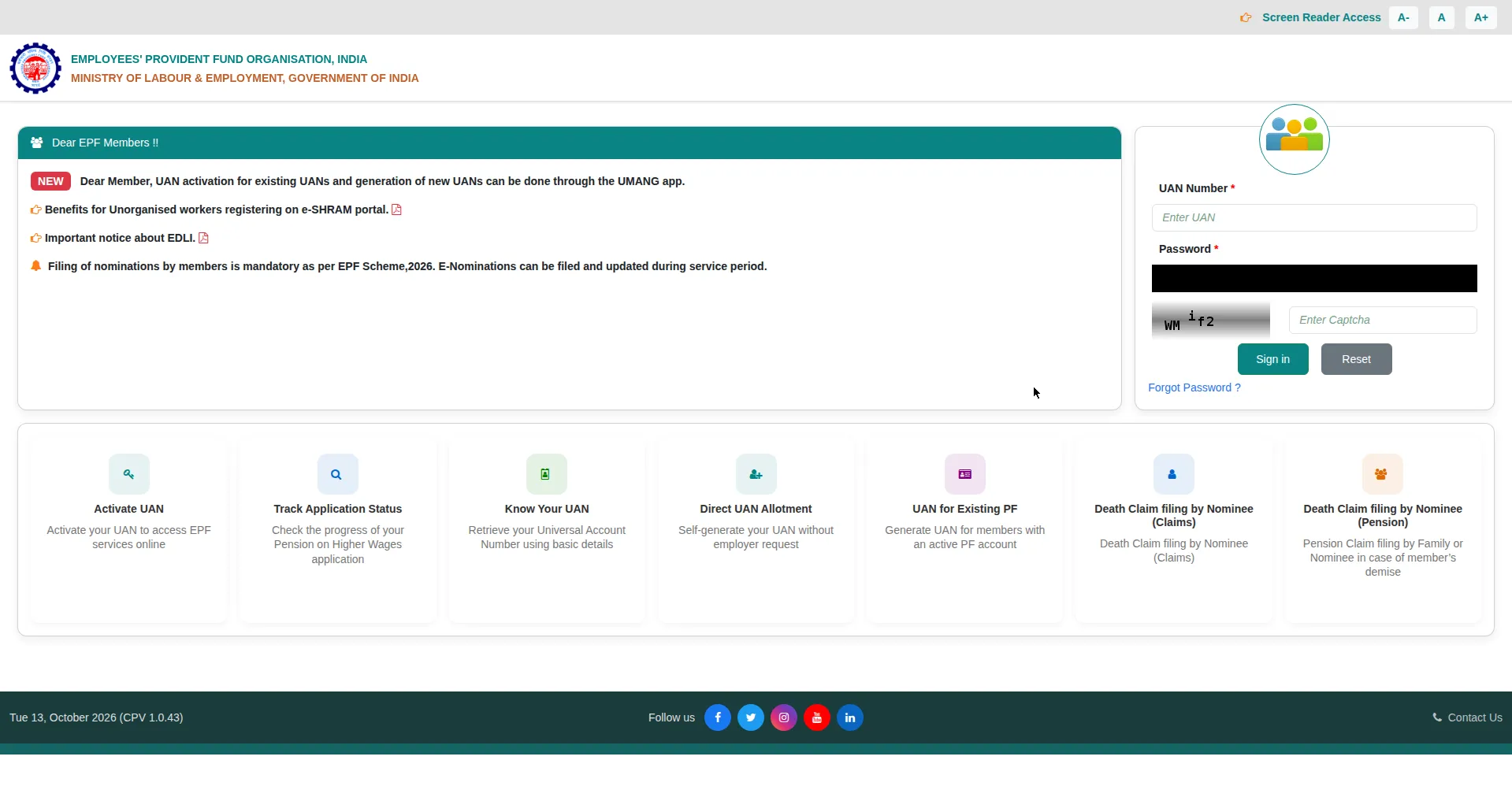Open the e-SHRAM benefits PDF icon
Screen dimensions: 1512x786
pos(396,209)
